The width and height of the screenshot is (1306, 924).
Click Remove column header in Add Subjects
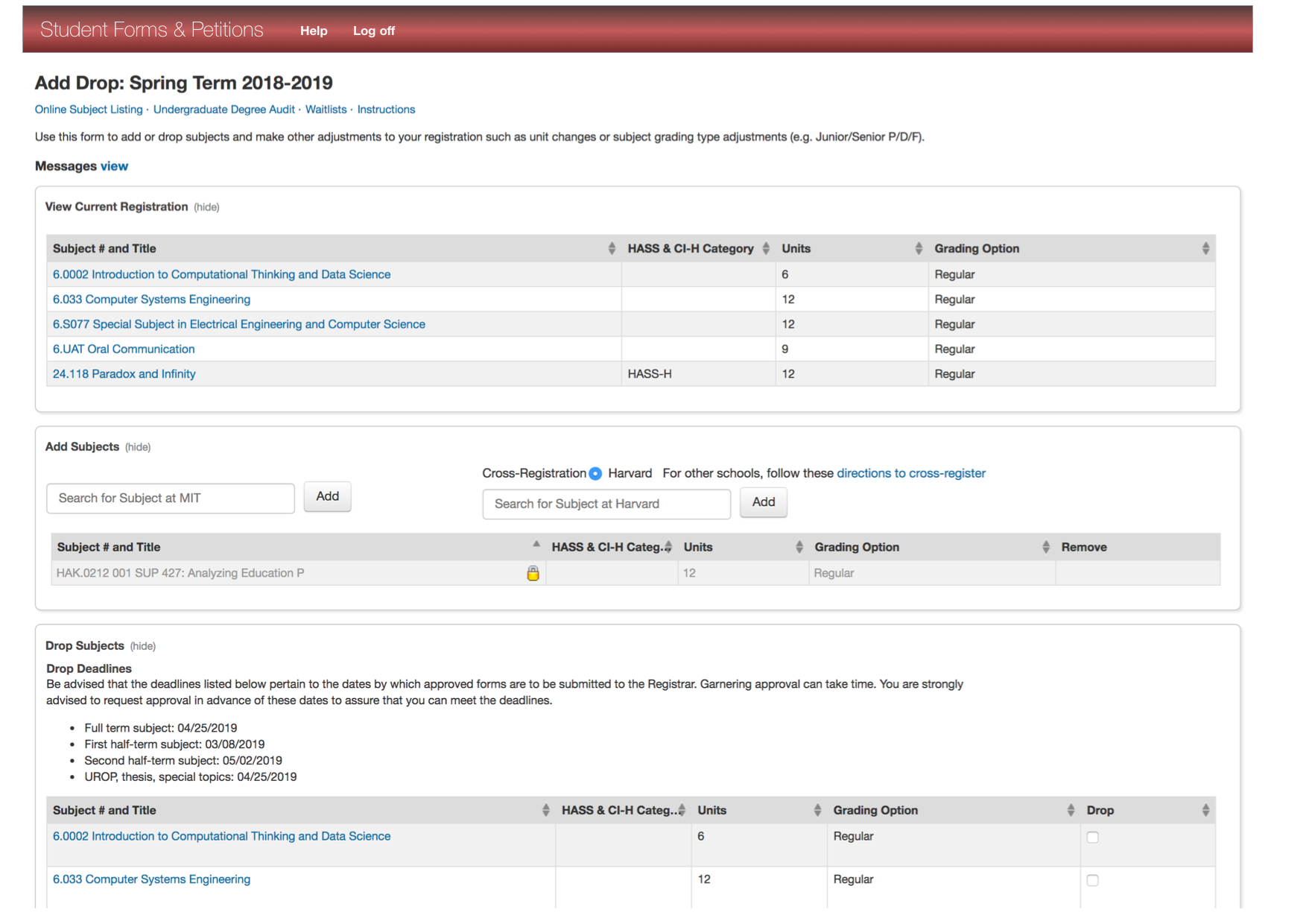1084,547
